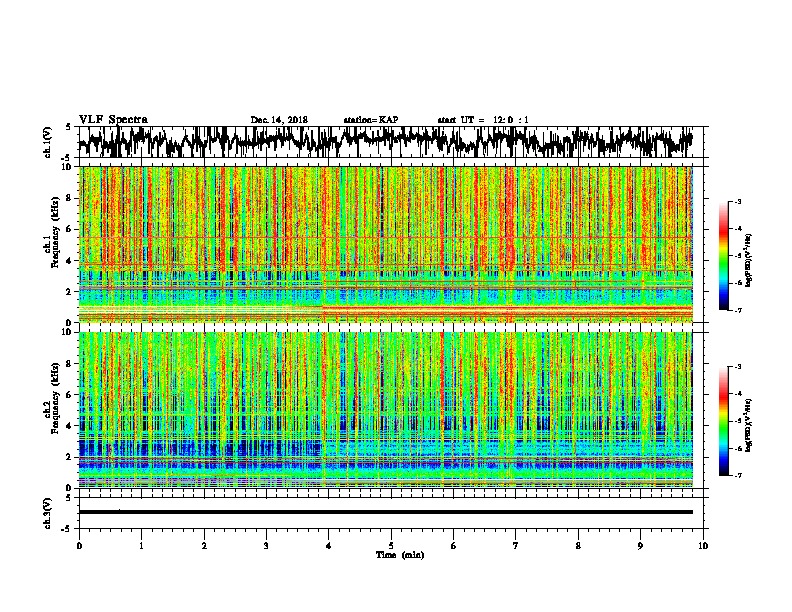The image size is (792, 612).
Task: Click the ch.3 voltage trace panel
Action: 391,513
